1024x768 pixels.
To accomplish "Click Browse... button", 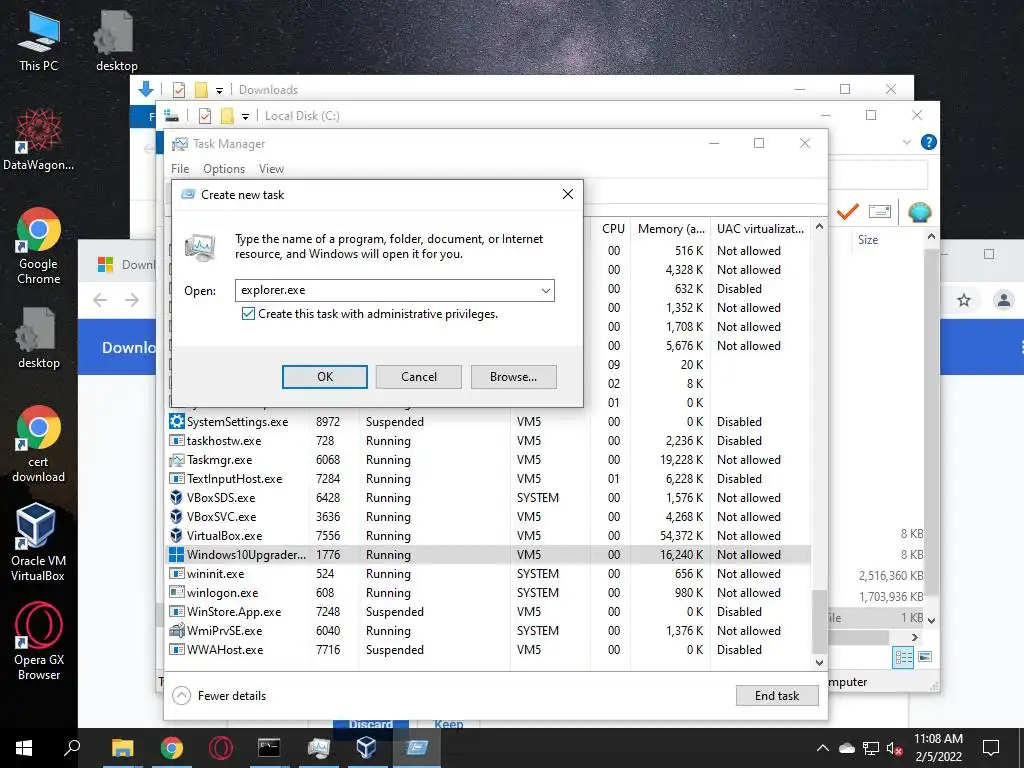I will [513, 377].
